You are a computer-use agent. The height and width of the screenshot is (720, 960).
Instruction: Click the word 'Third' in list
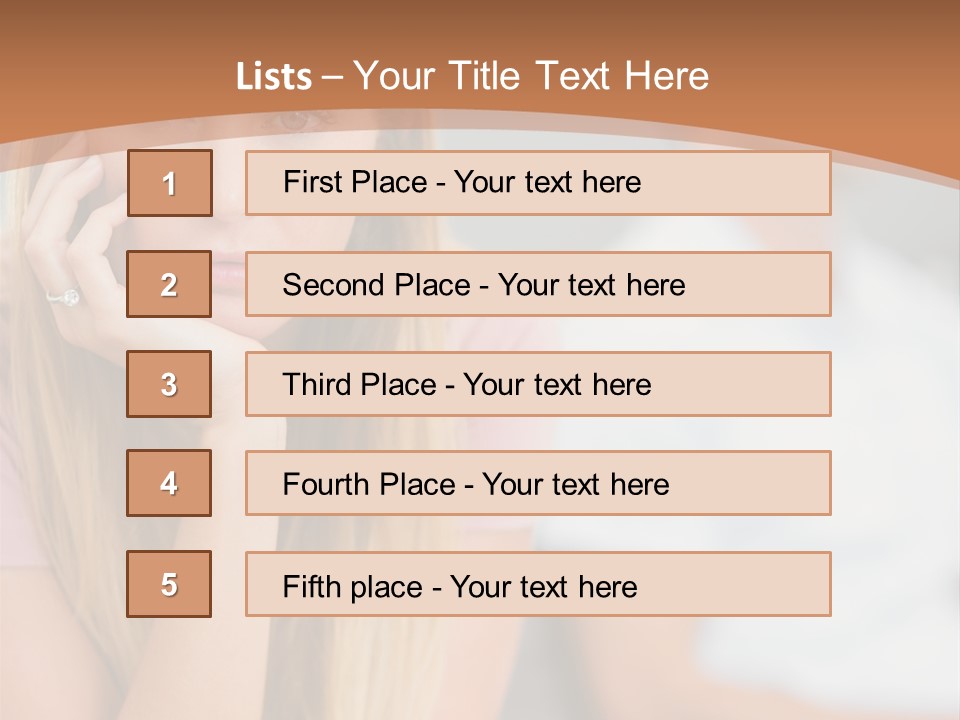tap(317, 385)
